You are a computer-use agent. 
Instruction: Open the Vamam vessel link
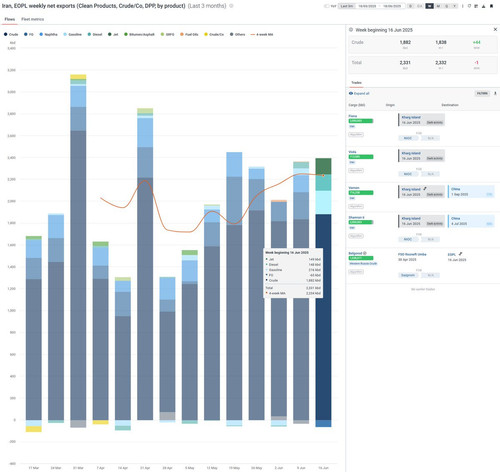click(x=354, y=188)
